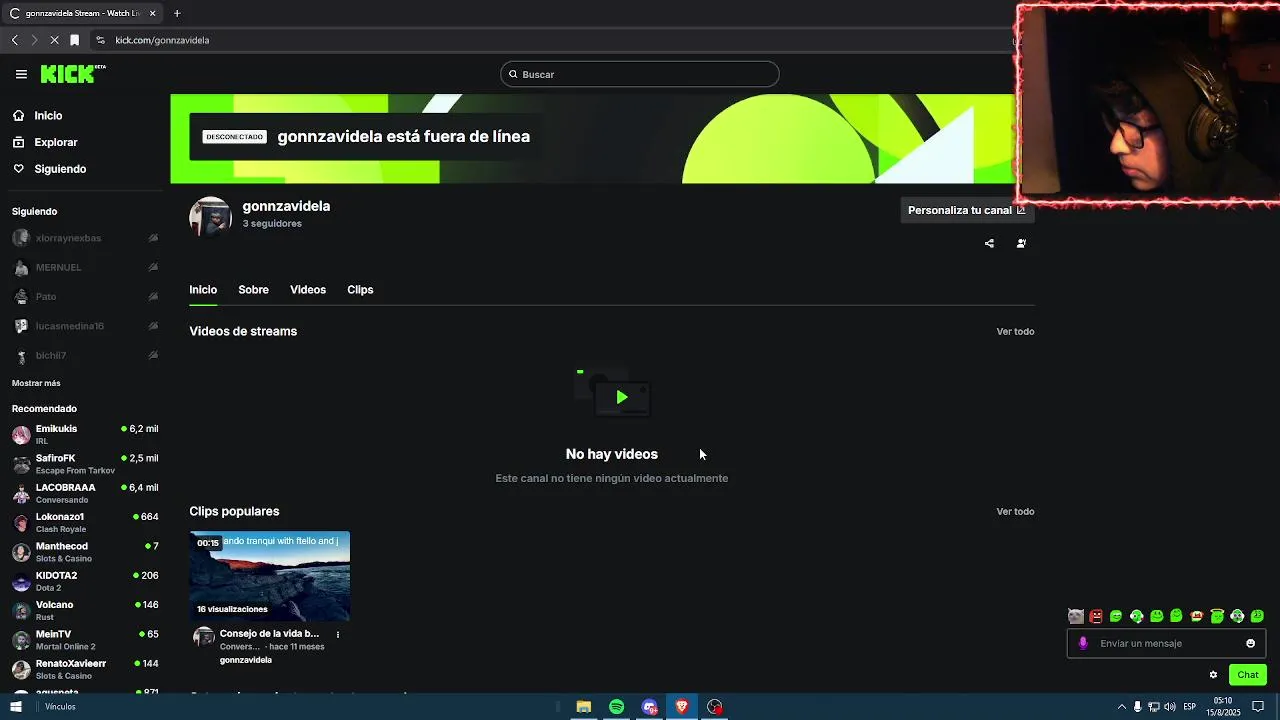1280x720 pixels.
Task: Open Discord from taskbar
Action: coord(650,707)
